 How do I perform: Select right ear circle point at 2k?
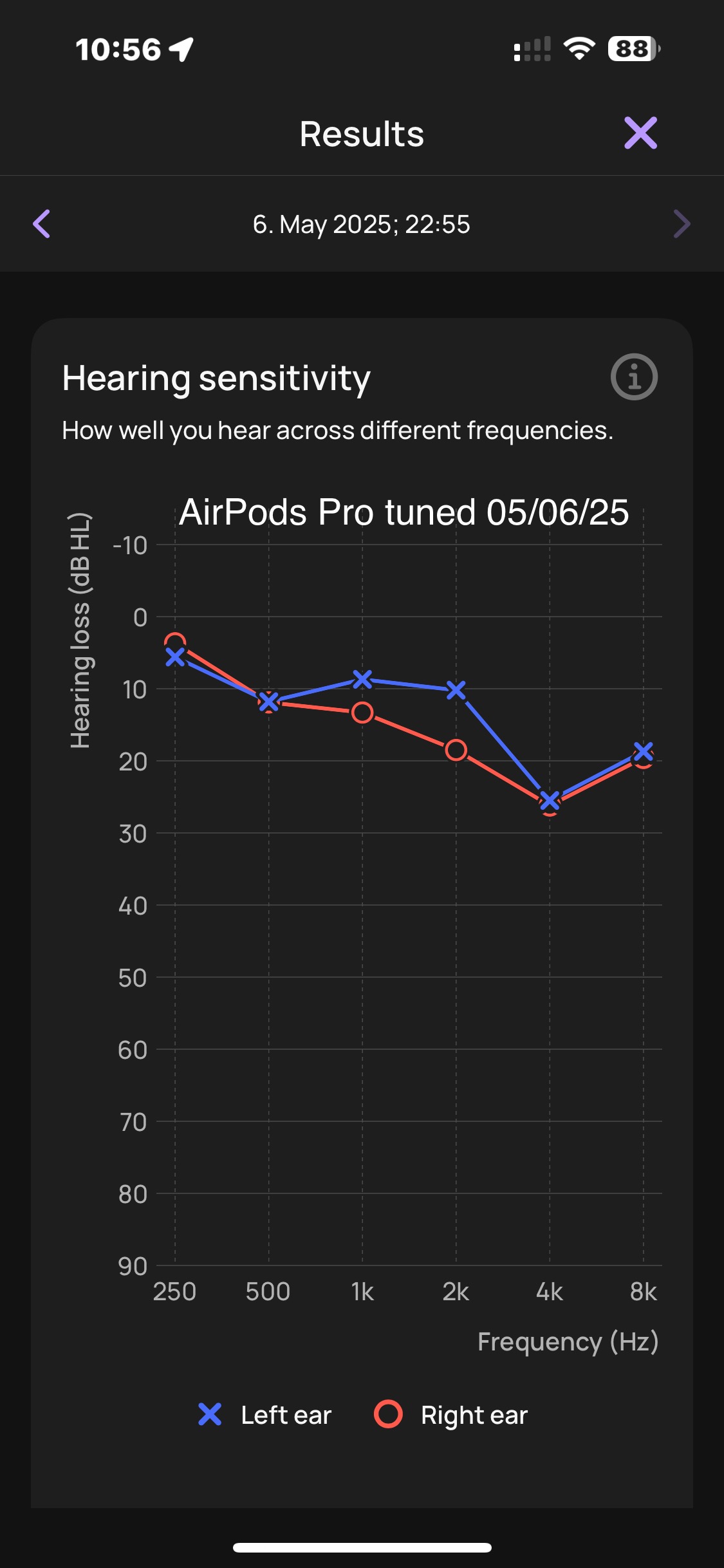(x=456, y=750)
